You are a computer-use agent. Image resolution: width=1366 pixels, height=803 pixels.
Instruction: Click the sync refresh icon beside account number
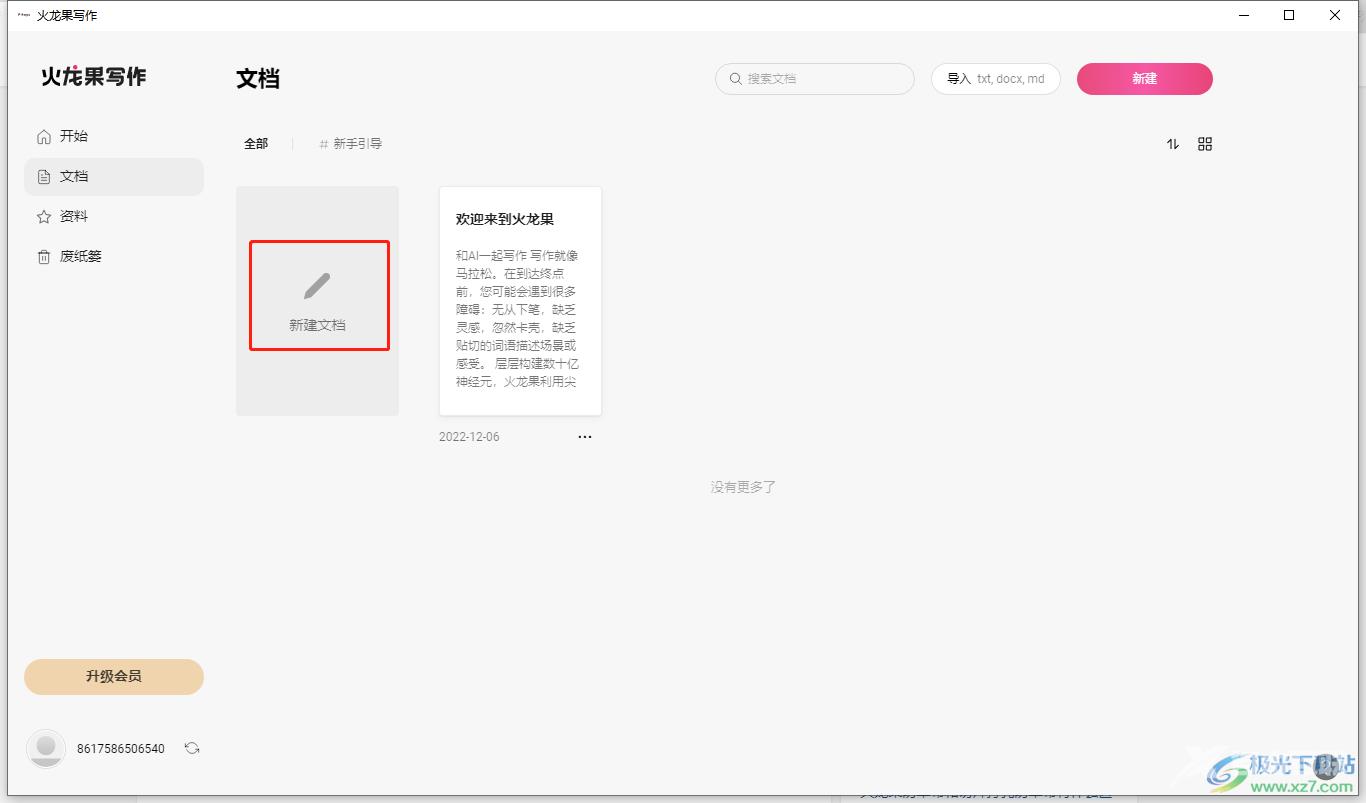pos(192,748)
